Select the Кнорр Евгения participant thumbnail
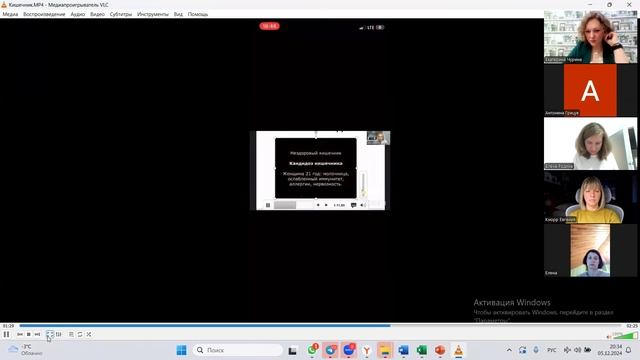The width and height of the screenshot is (640, 360). (x=591, y=197)
